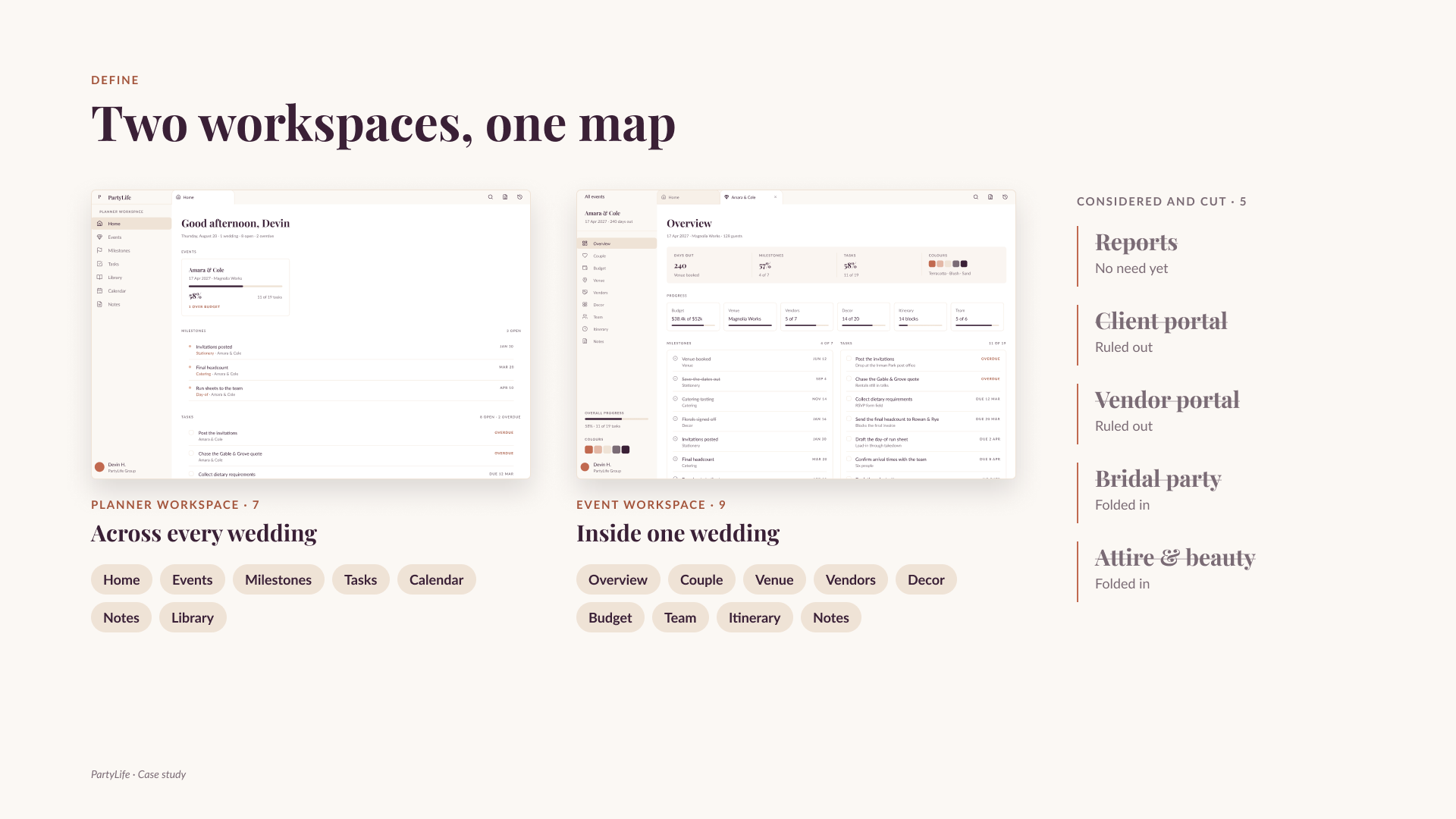The height and width of the screenshot is (819, 1456).
Task: Click 'Venue booked' milestone row in Overview
Action: [x=750, y=361]
